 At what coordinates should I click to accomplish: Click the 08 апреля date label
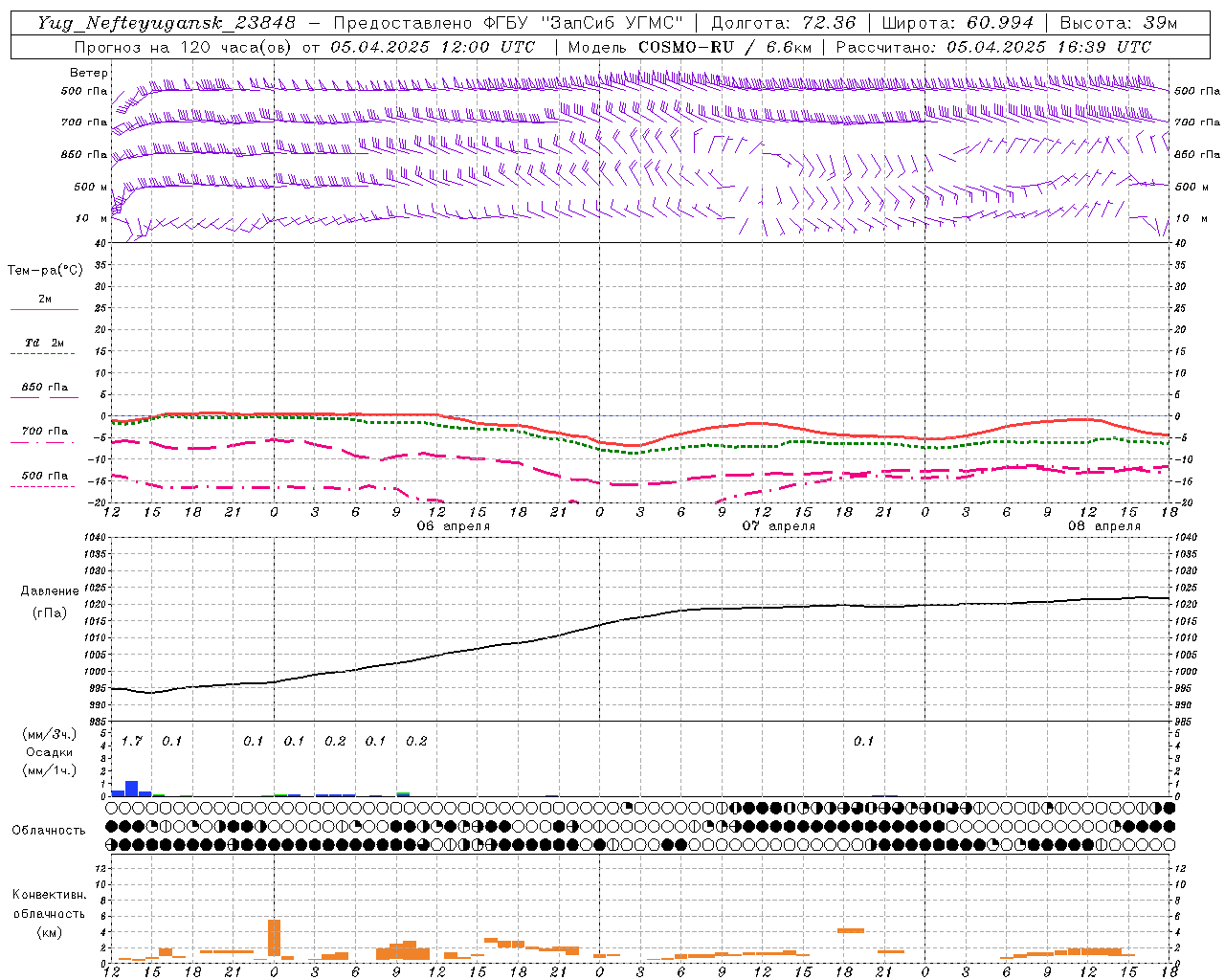coord(1104,526)
